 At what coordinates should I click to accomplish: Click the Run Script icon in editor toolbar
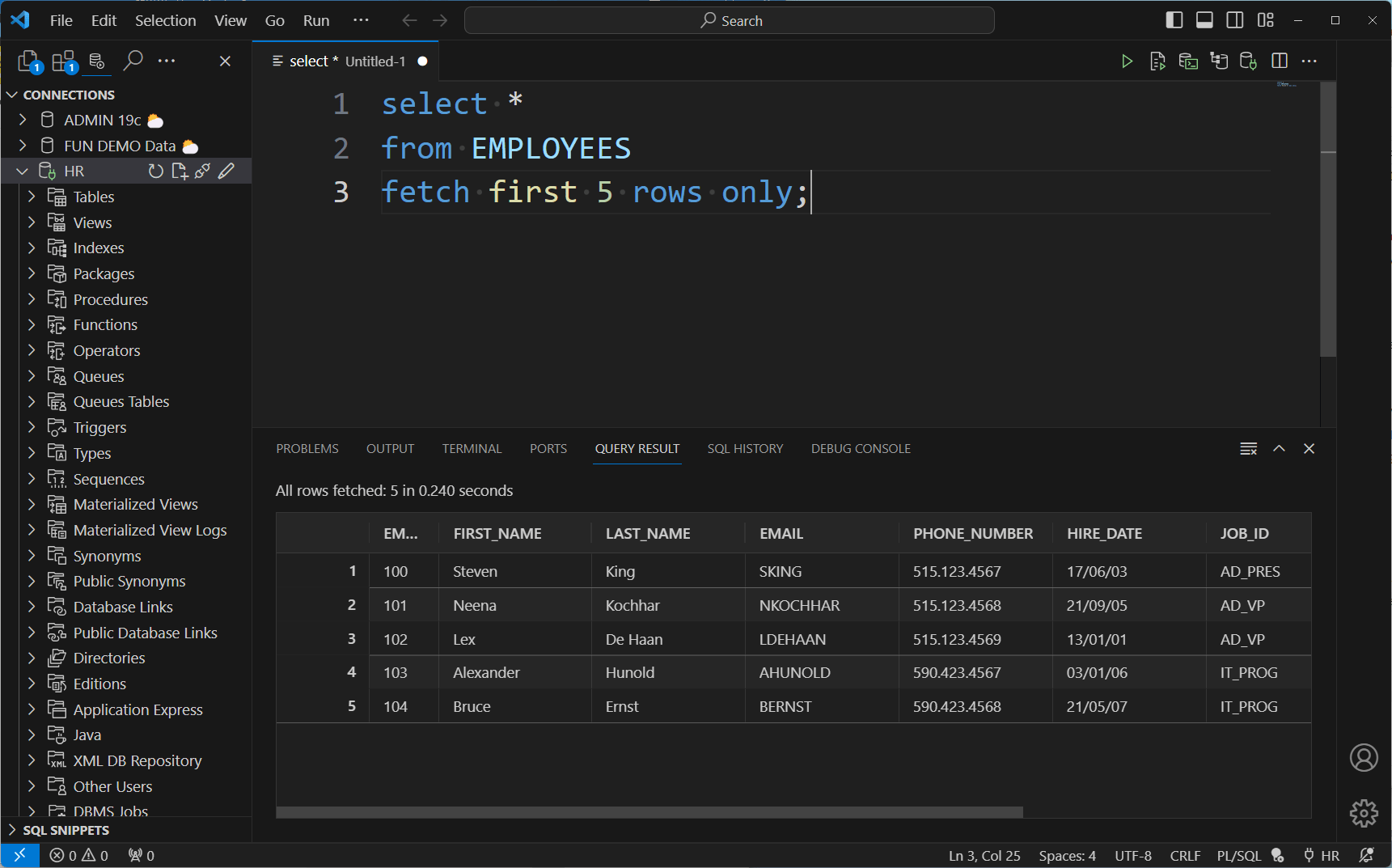pos(1157,61)
